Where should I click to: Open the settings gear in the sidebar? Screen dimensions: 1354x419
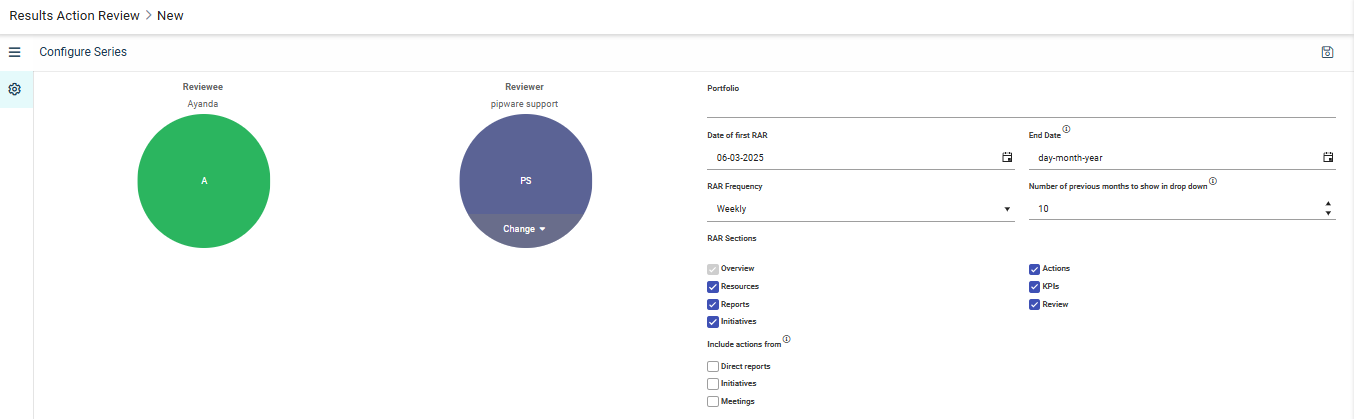(15, 89)
